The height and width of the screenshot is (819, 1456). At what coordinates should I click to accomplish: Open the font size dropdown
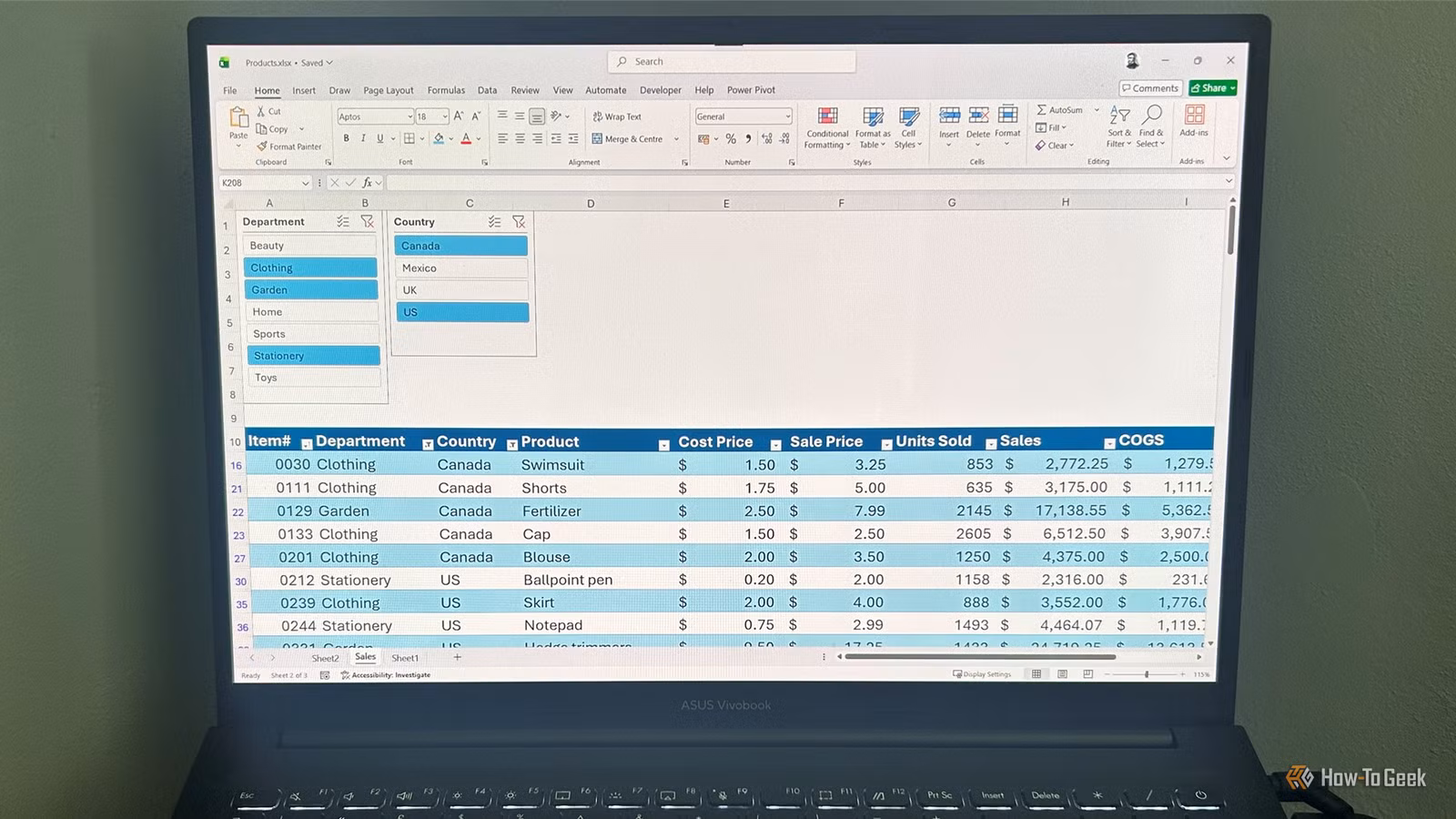[x=445, y=116]
